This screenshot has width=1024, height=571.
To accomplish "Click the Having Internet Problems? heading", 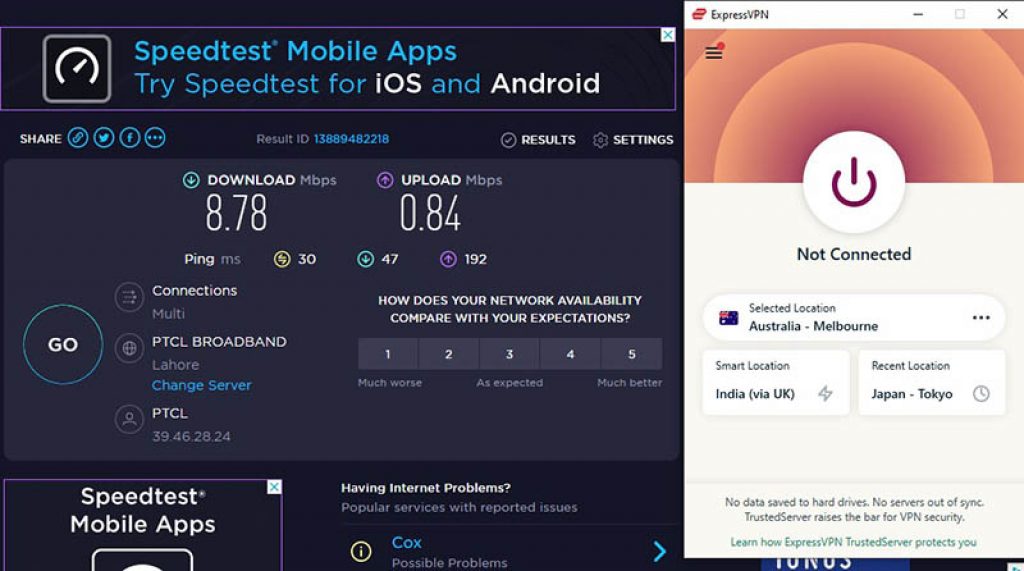I will (x=426, y=488).
